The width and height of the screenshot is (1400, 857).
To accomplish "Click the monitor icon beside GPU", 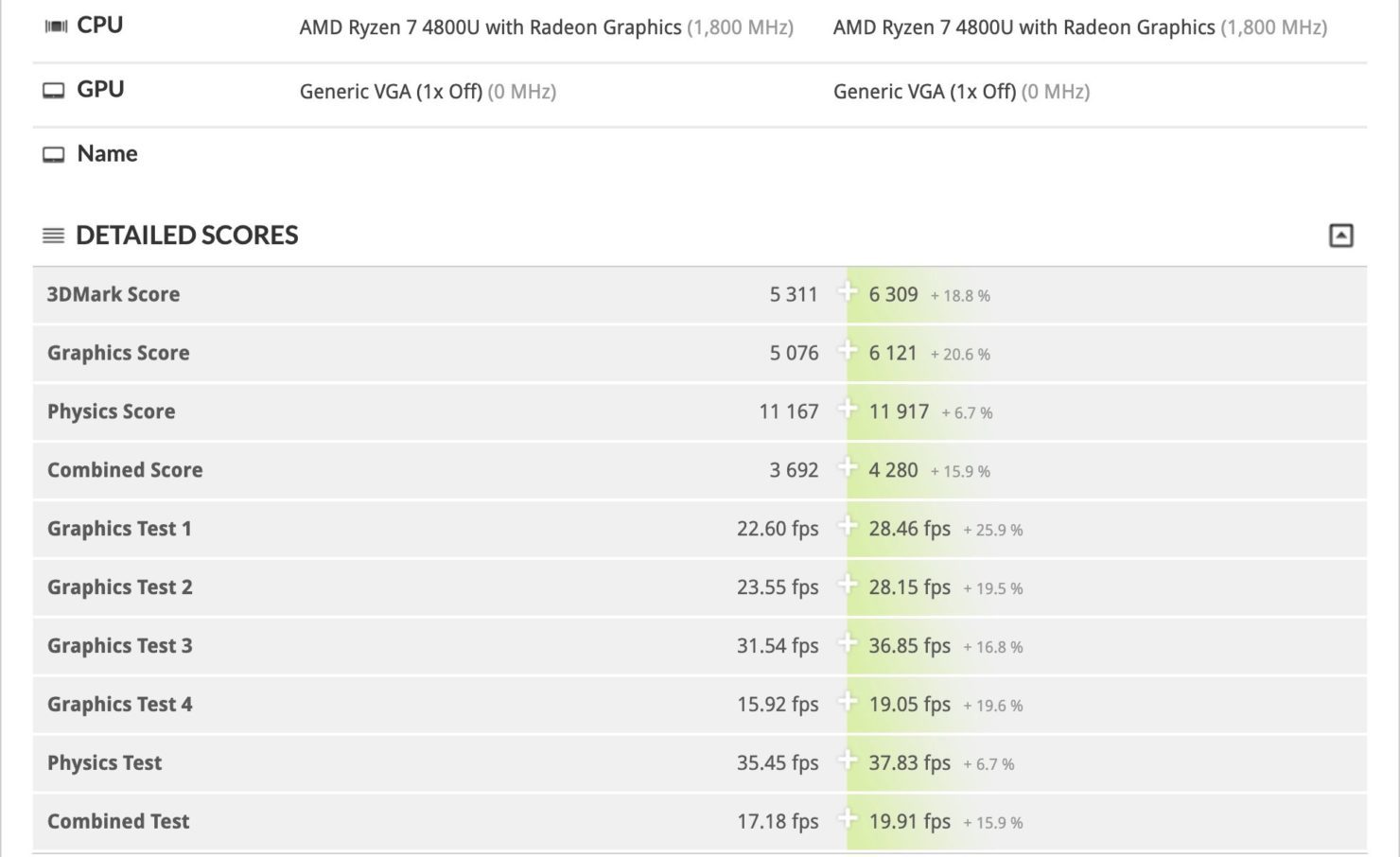I will (x=55, y=90).
